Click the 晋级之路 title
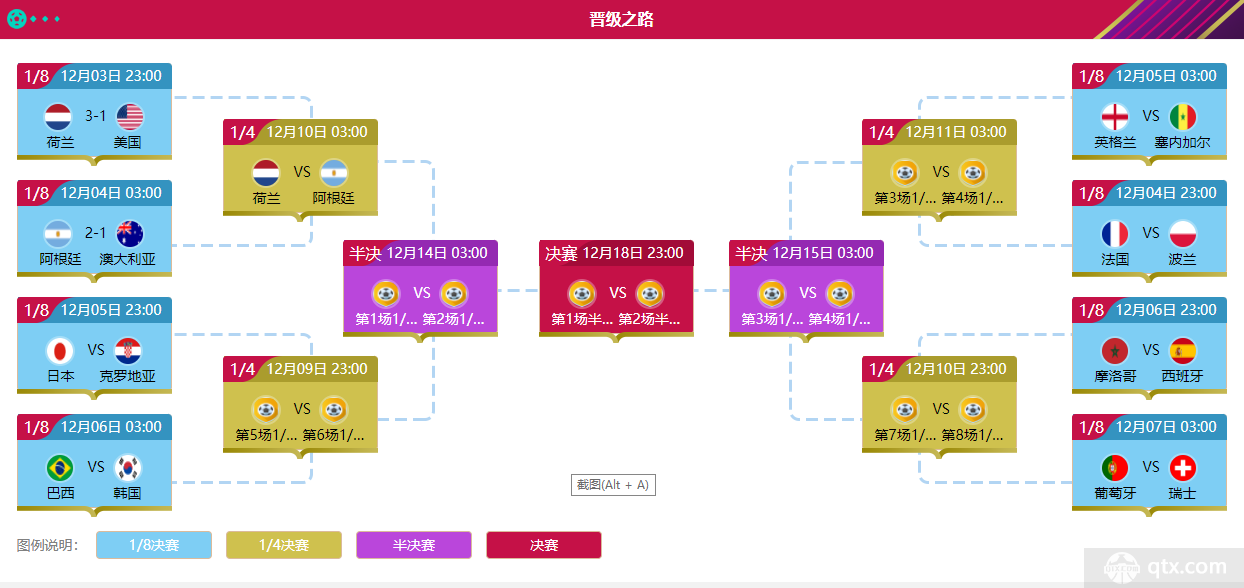This screenshot has height=588, width=1244. coord(621,19)
